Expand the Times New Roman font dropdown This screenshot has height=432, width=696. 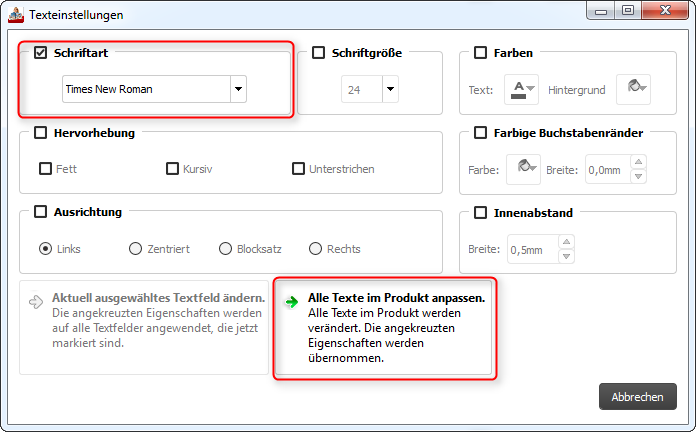238,89
